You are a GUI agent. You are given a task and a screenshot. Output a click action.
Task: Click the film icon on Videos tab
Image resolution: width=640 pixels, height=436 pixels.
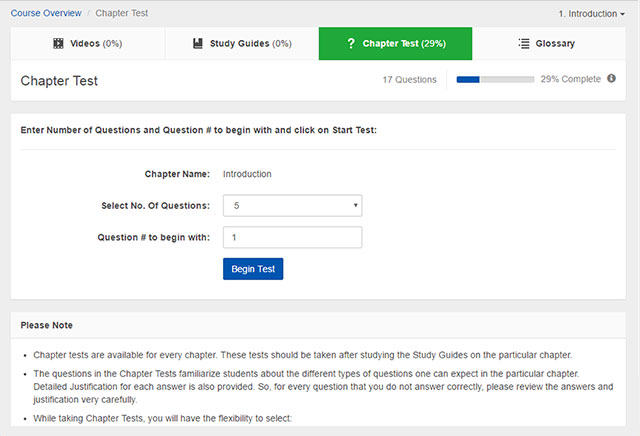click(58, 44)
